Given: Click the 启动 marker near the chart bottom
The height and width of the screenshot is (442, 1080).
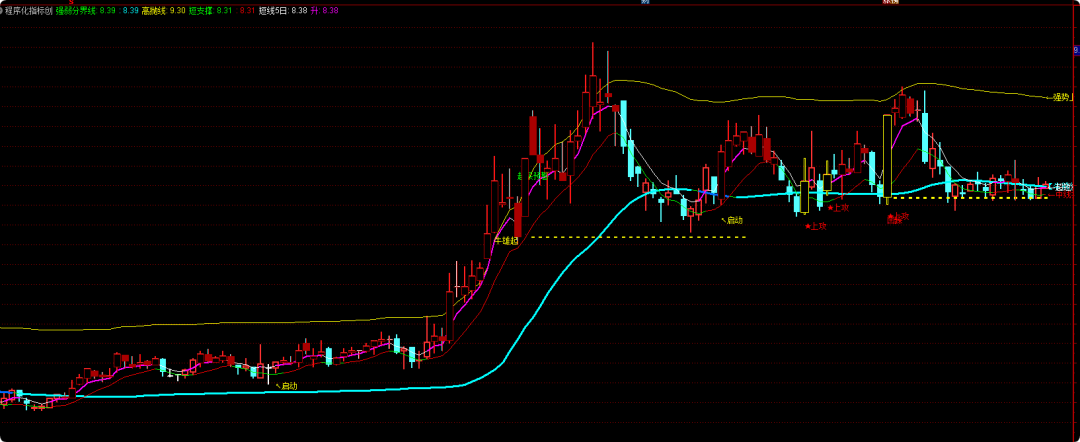Looking at the screenshot, I should (288, 385).
